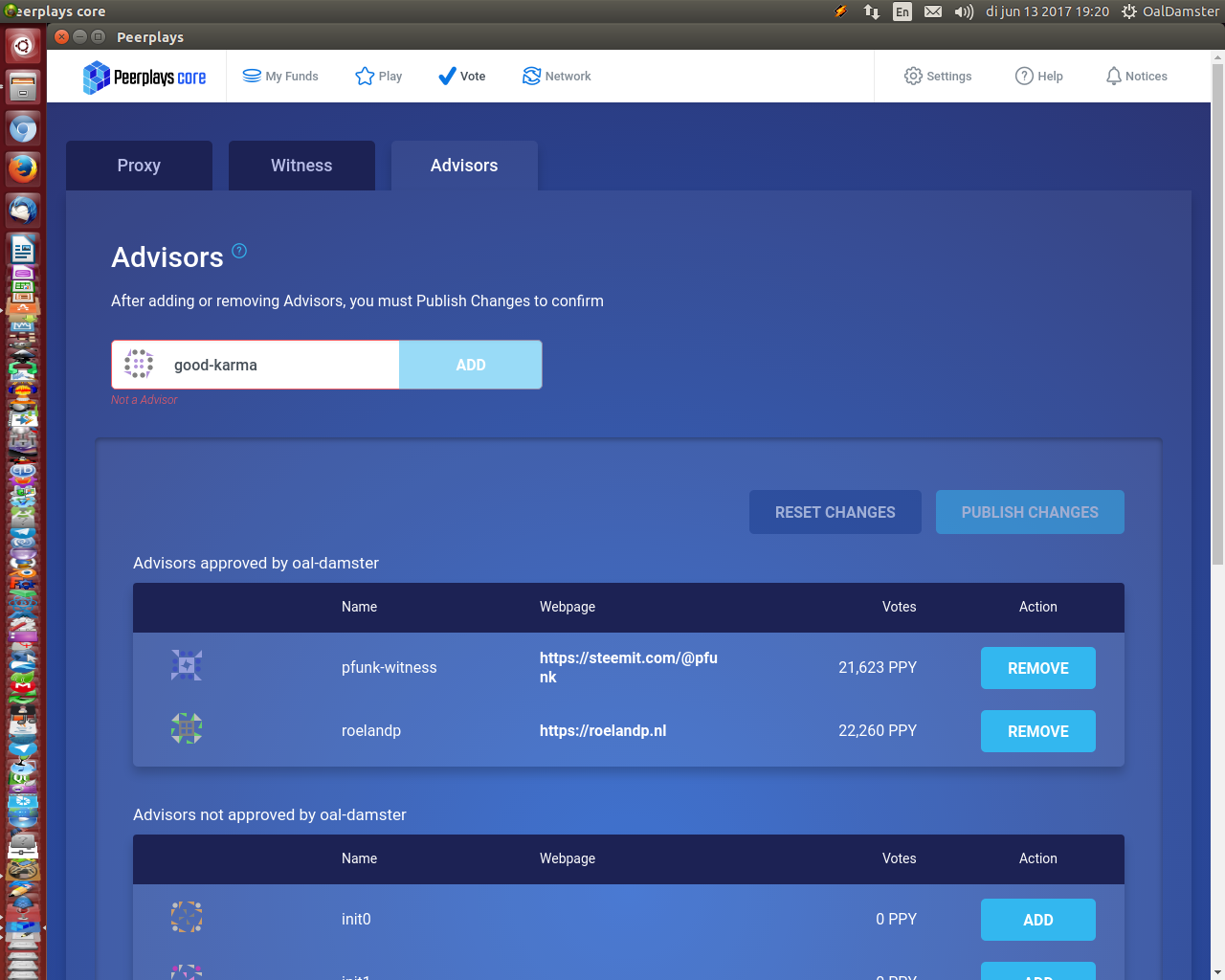Click the help icon beside Advisors heading
The width and height of the screenshot is (1225, 980).
pyautogui.click(x=239, y=251)
